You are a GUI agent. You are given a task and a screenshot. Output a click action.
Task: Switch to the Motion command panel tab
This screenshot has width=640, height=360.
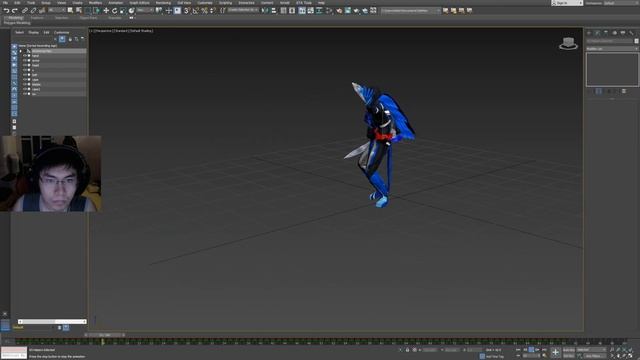(x=615, y=33)
